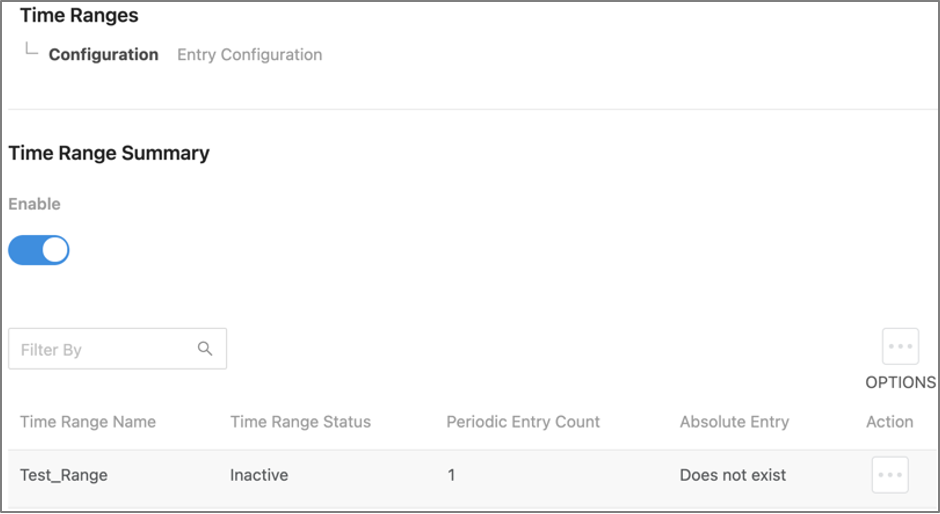The width and height of the screenshot is (940, 514).
Task: Click the OPTIONS label text
Action: tap(900, 382)
